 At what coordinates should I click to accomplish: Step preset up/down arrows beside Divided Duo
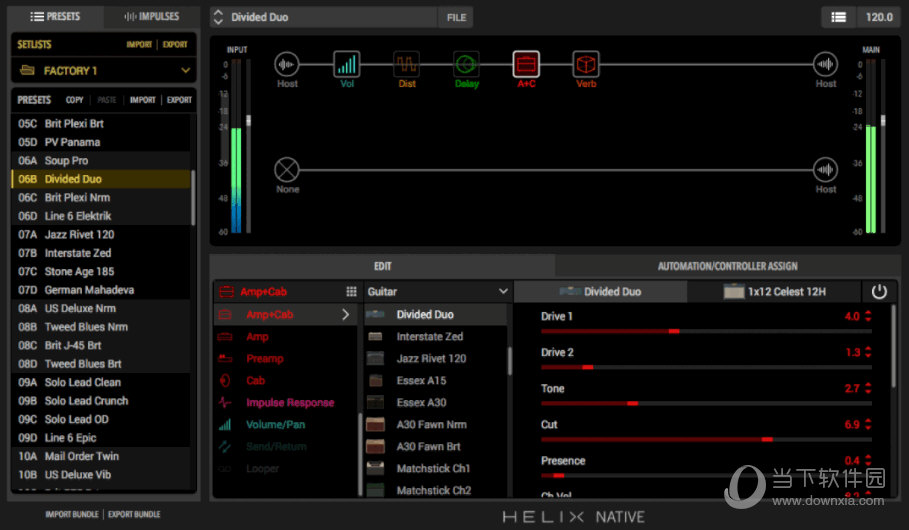click(x=218, y=17)
